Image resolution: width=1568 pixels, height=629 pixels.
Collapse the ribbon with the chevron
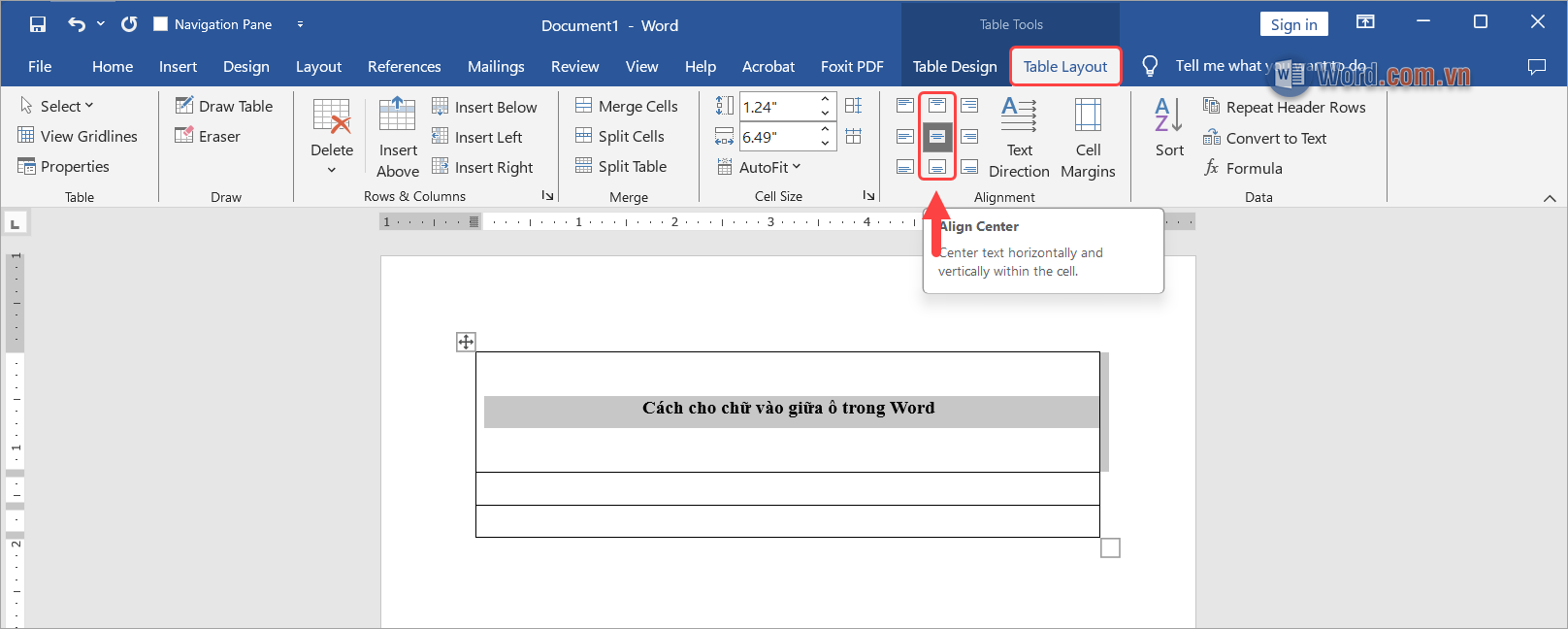click(x=1550, y=198)
